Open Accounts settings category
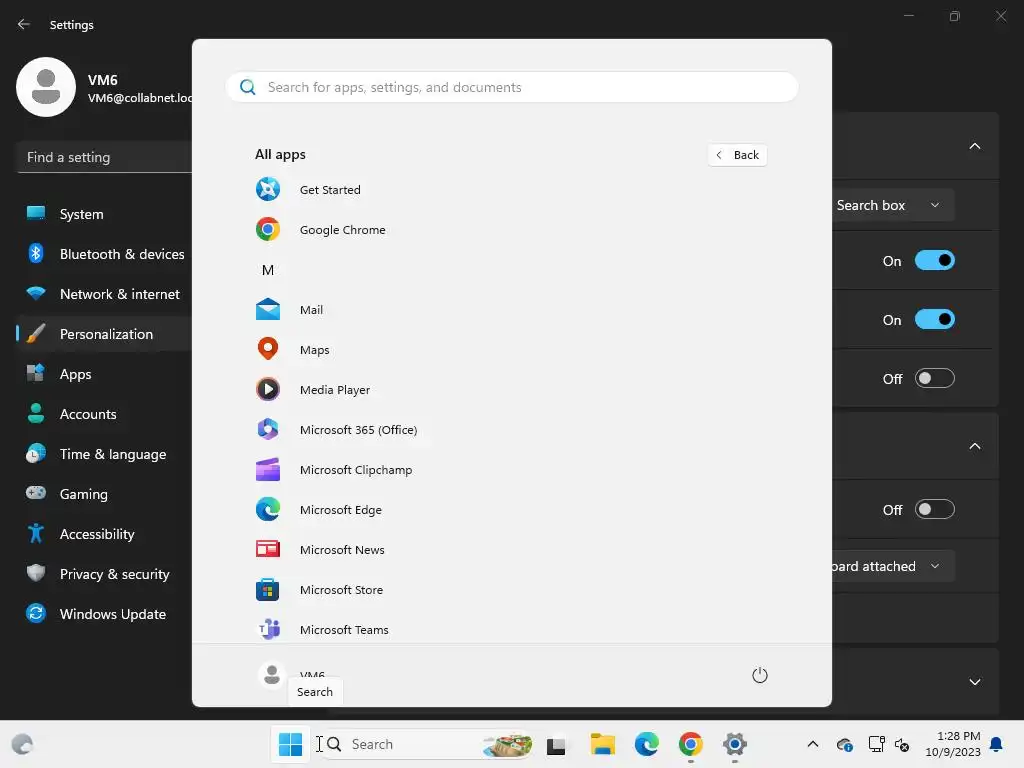This screenshot has width=1024, height=768. [104, 414]
